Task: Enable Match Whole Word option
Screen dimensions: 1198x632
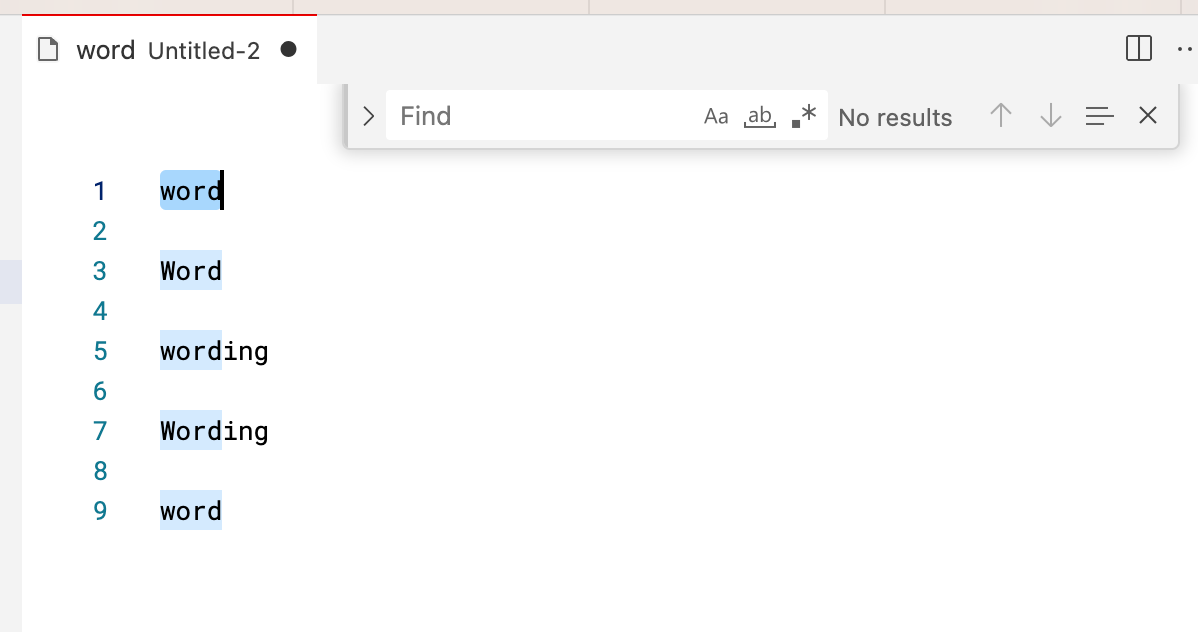Action: coord(759,116)
